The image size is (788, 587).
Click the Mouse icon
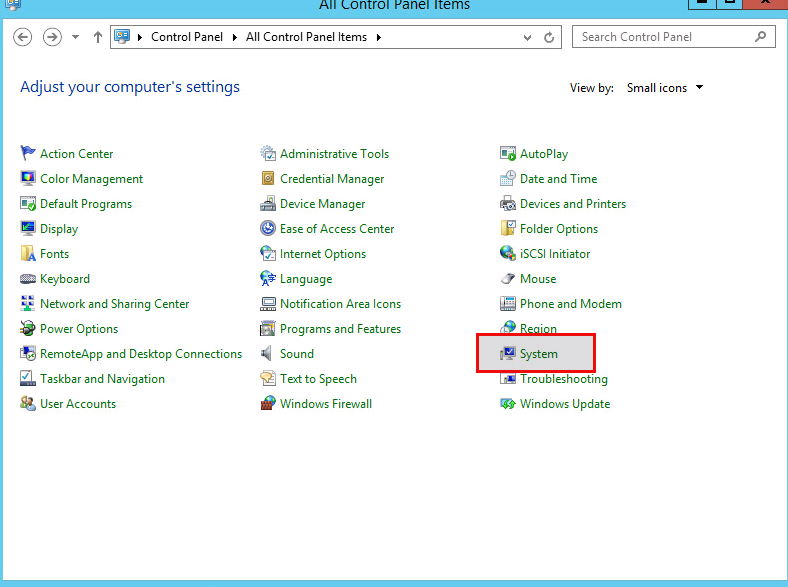click(x=508, y=278)
